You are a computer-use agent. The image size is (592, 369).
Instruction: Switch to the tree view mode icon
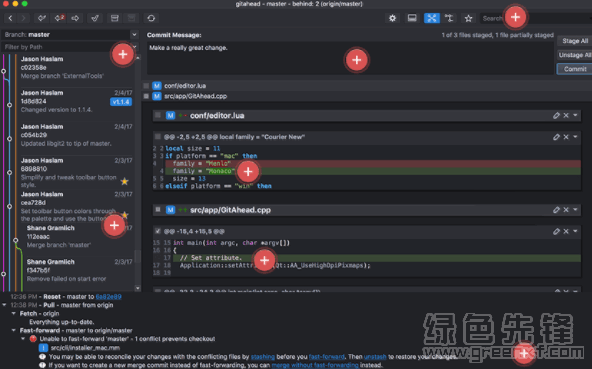click(x=449, y=18)
